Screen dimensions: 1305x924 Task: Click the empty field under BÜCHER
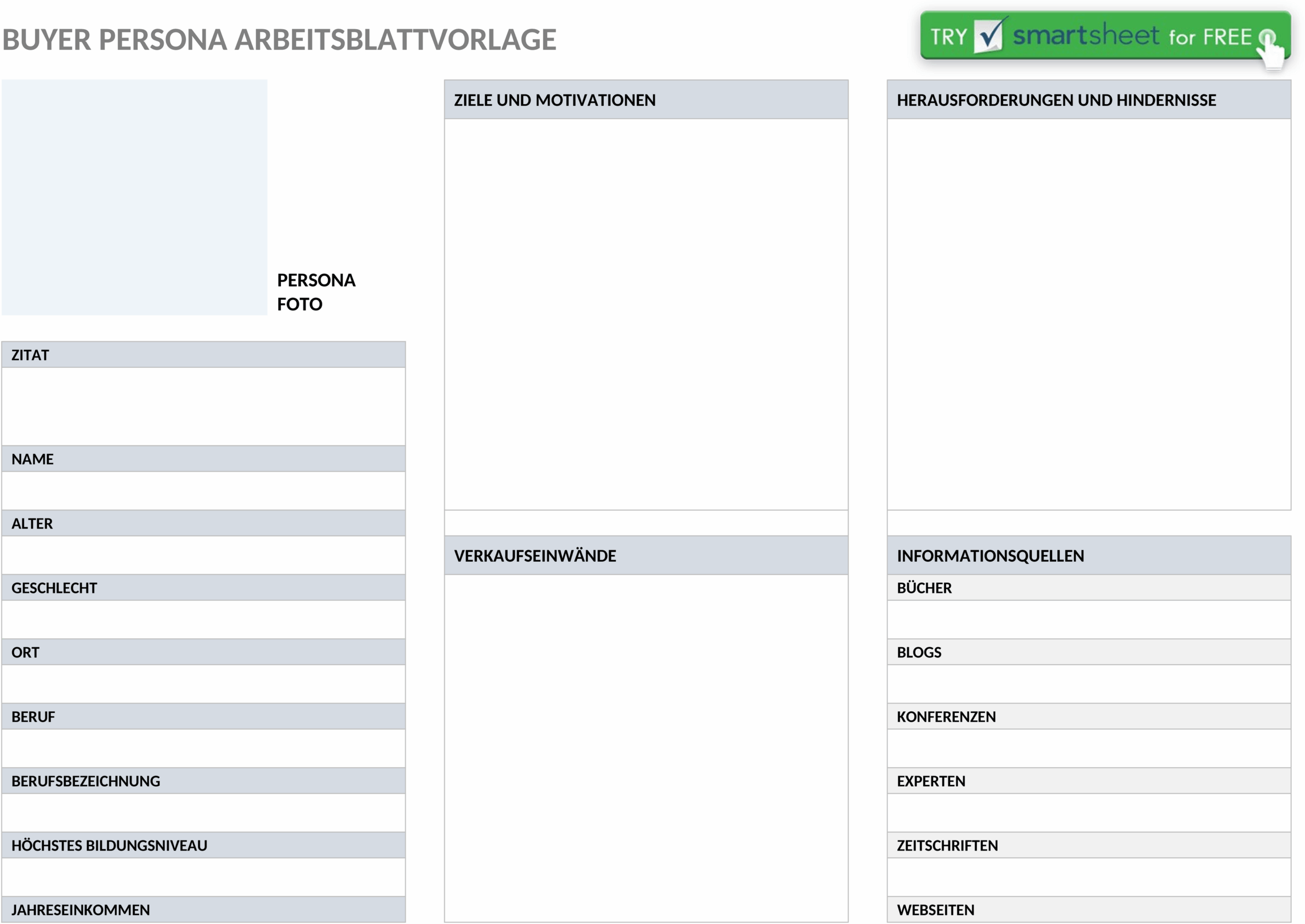coord(1089,619)
